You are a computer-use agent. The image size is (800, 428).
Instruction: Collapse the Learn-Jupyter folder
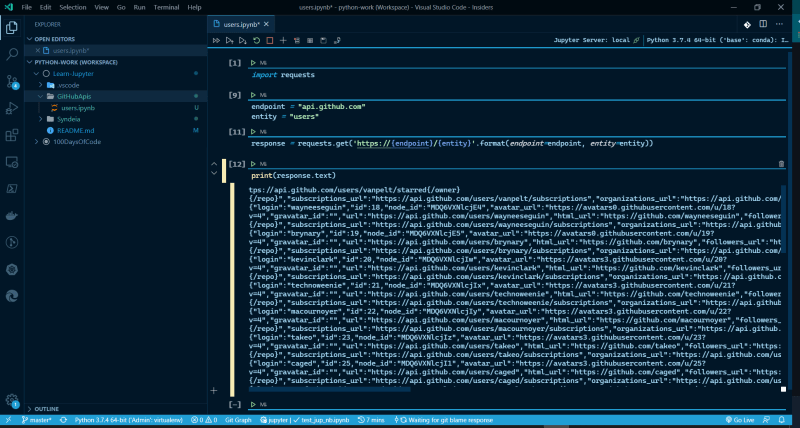click(x=36, y=73)
